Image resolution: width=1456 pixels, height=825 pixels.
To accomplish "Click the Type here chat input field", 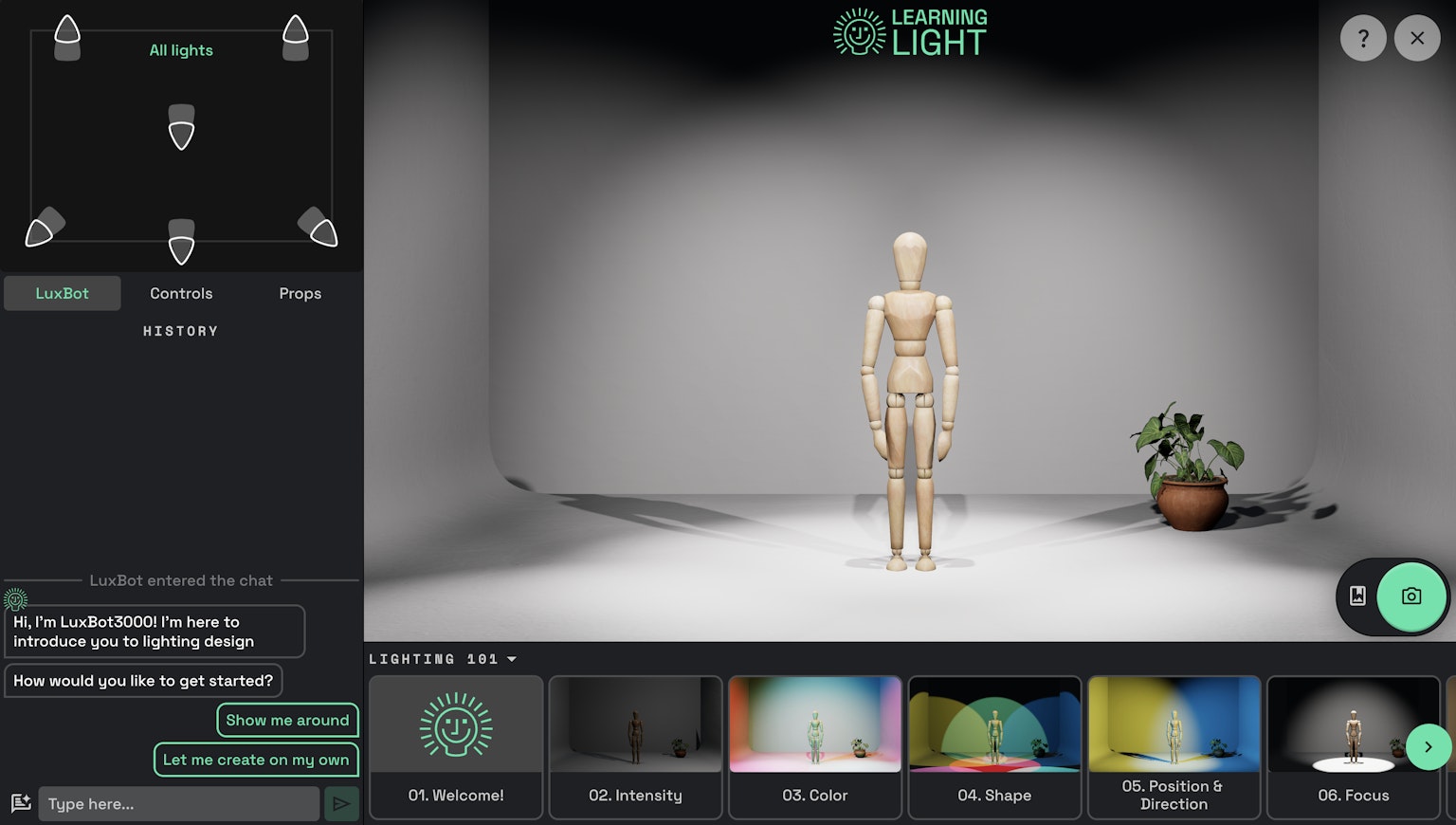I will pos(178,803).
